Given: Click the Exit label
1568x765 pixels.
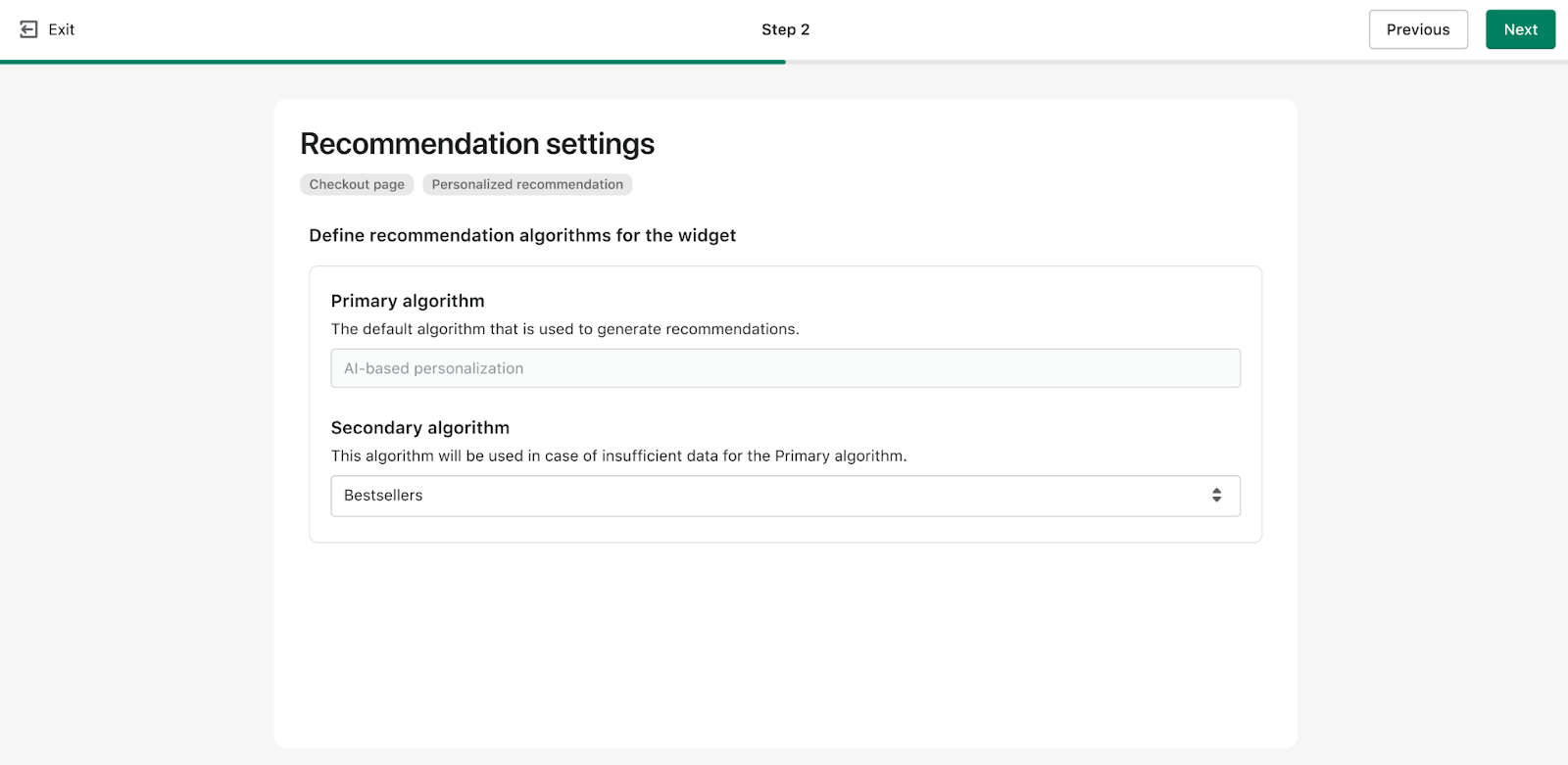Looking at the screenshot, I should pos(62,29).
